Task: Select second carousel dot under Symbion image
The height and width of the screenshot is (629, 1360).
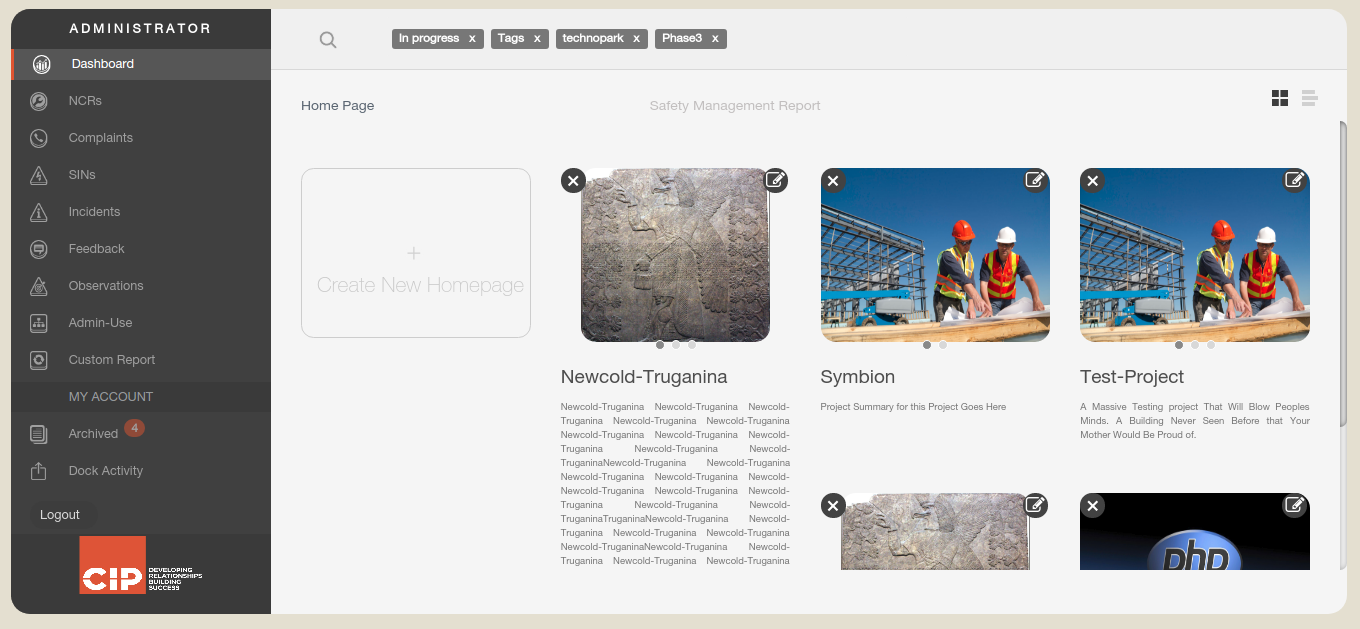Action: [x=943, y=345]
